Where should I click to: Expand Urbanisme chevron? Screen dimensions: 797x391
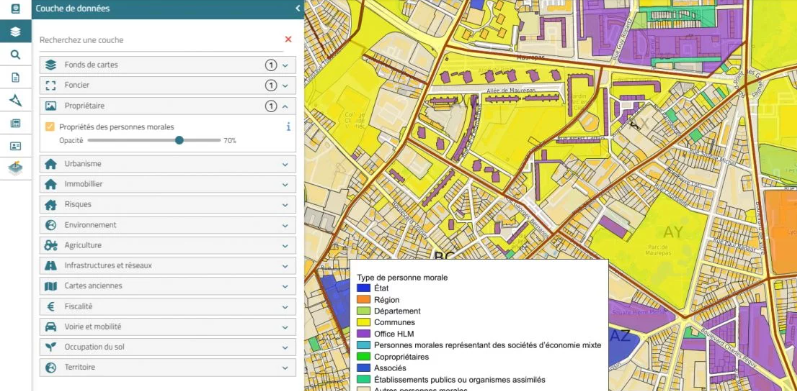285,164
